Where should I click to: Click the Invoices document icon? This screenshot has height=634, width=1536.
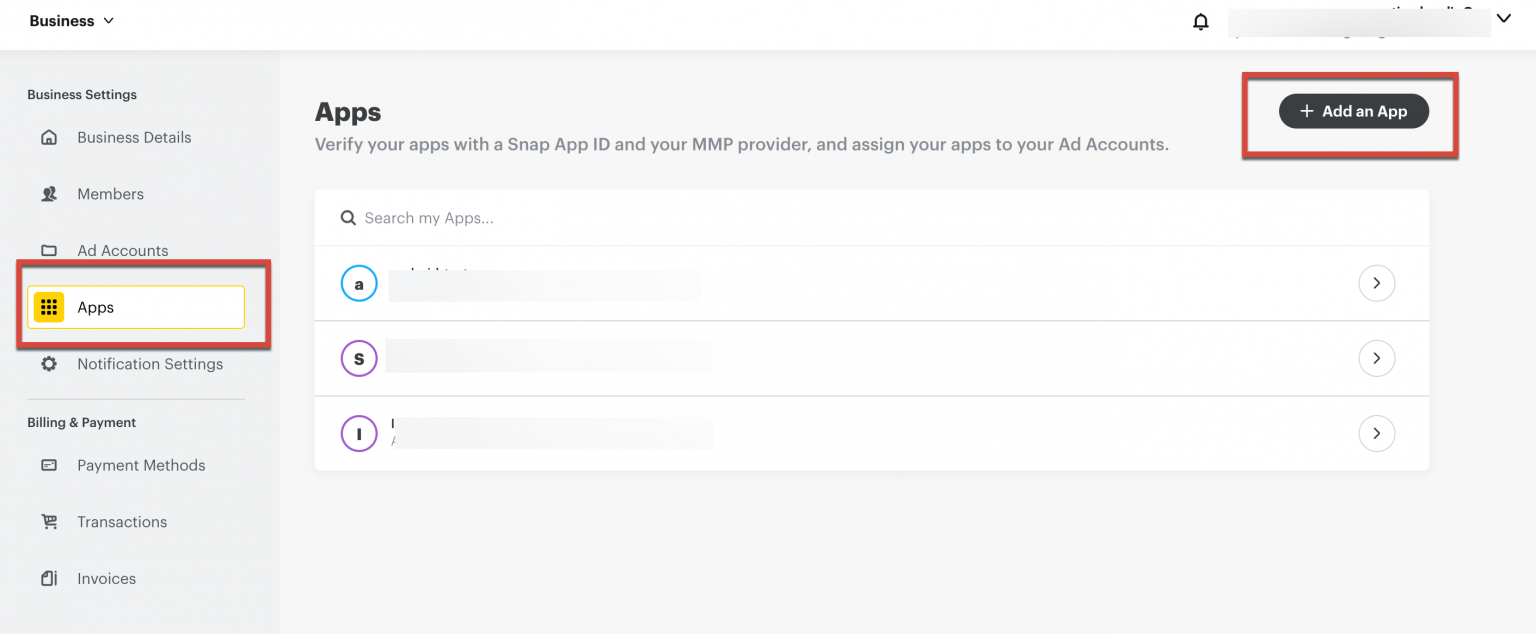point(49,578)
